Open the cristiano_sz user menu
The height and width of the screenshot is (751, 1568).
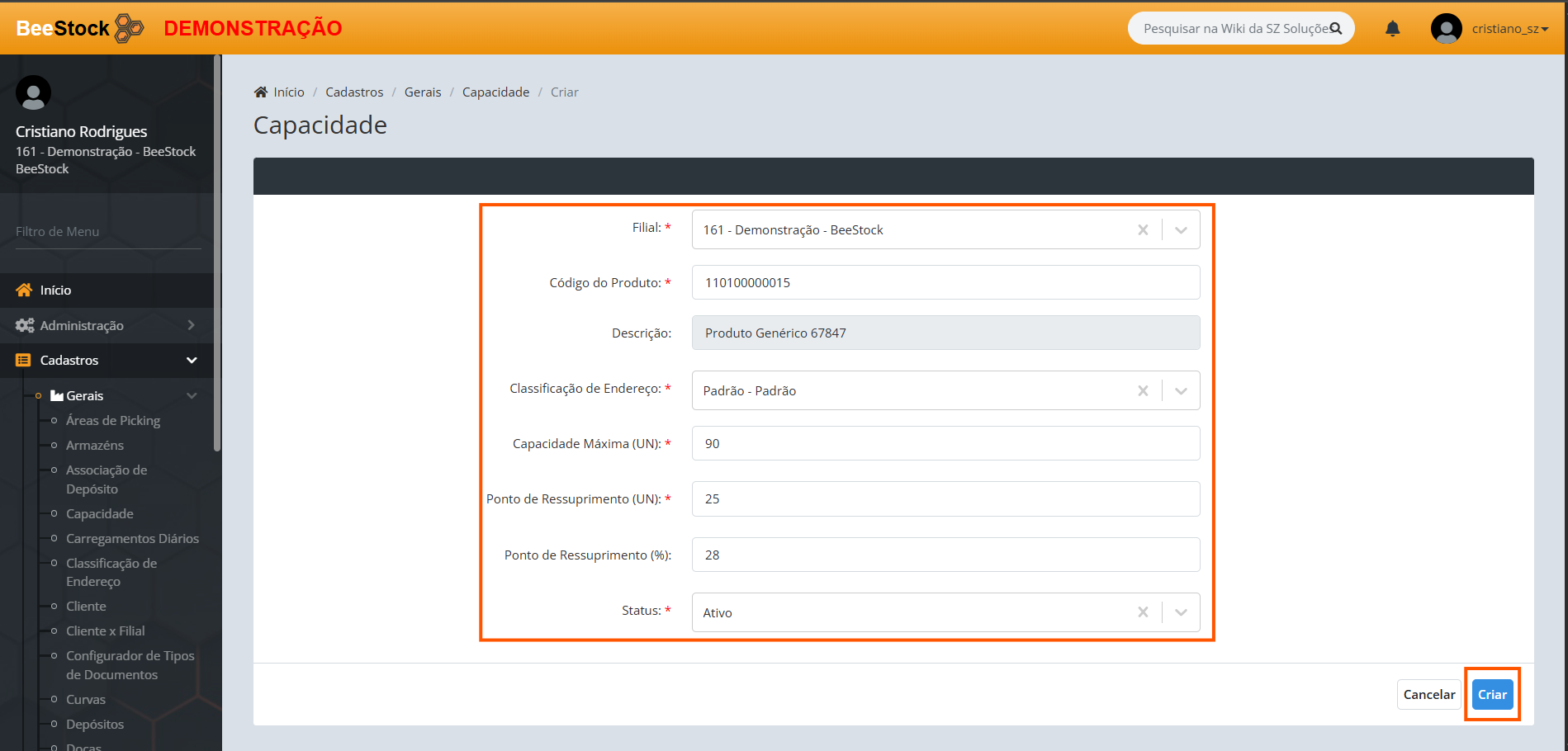coord(1509,29)
